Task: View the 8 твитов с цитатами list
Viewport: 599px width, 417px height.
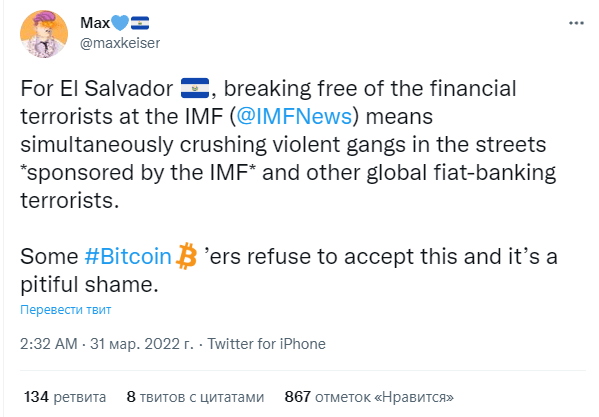Action: coord(195,397)
